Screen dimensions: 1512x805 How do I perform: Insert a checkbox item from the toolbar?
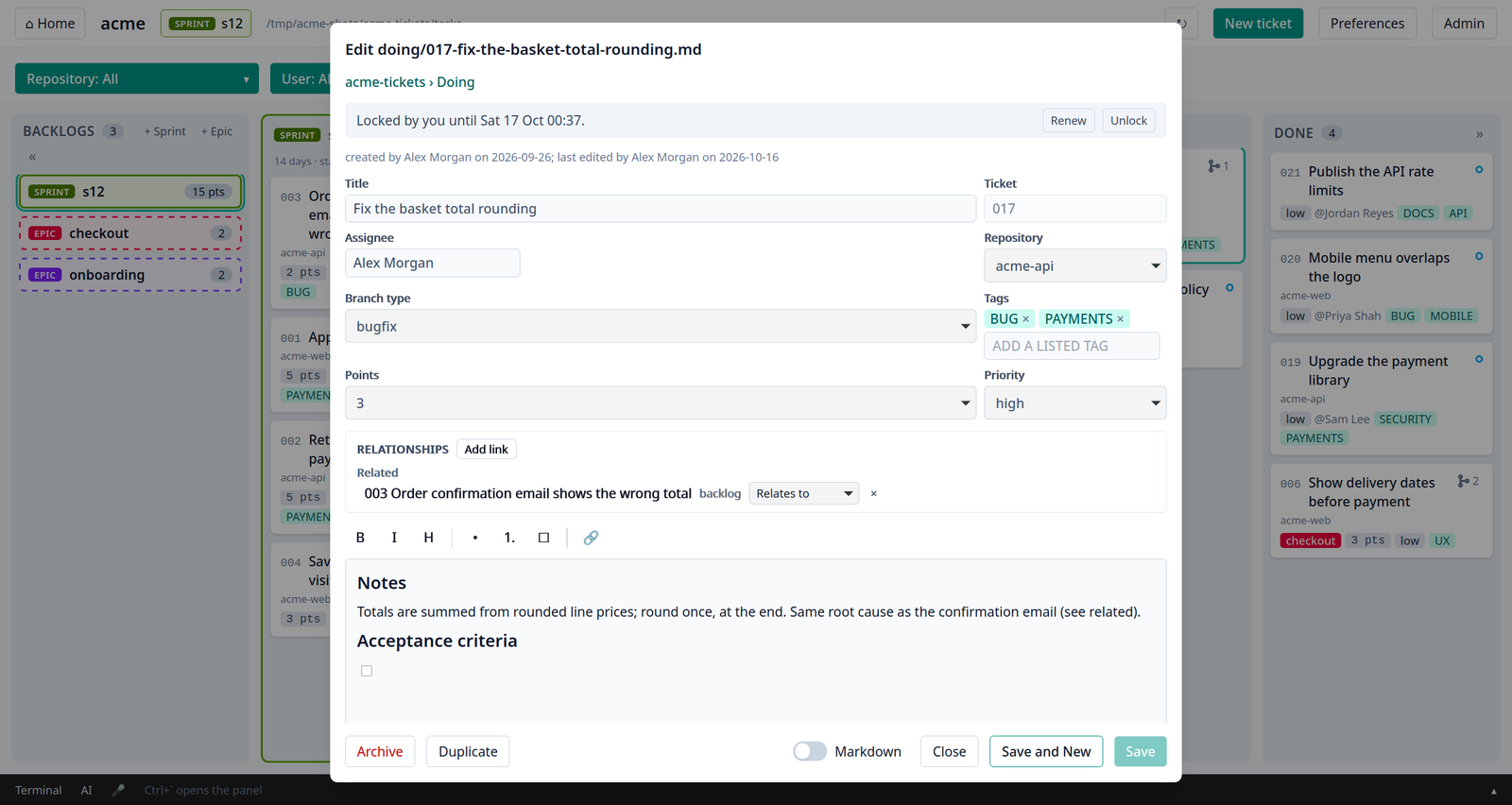[x=543, y=538]
